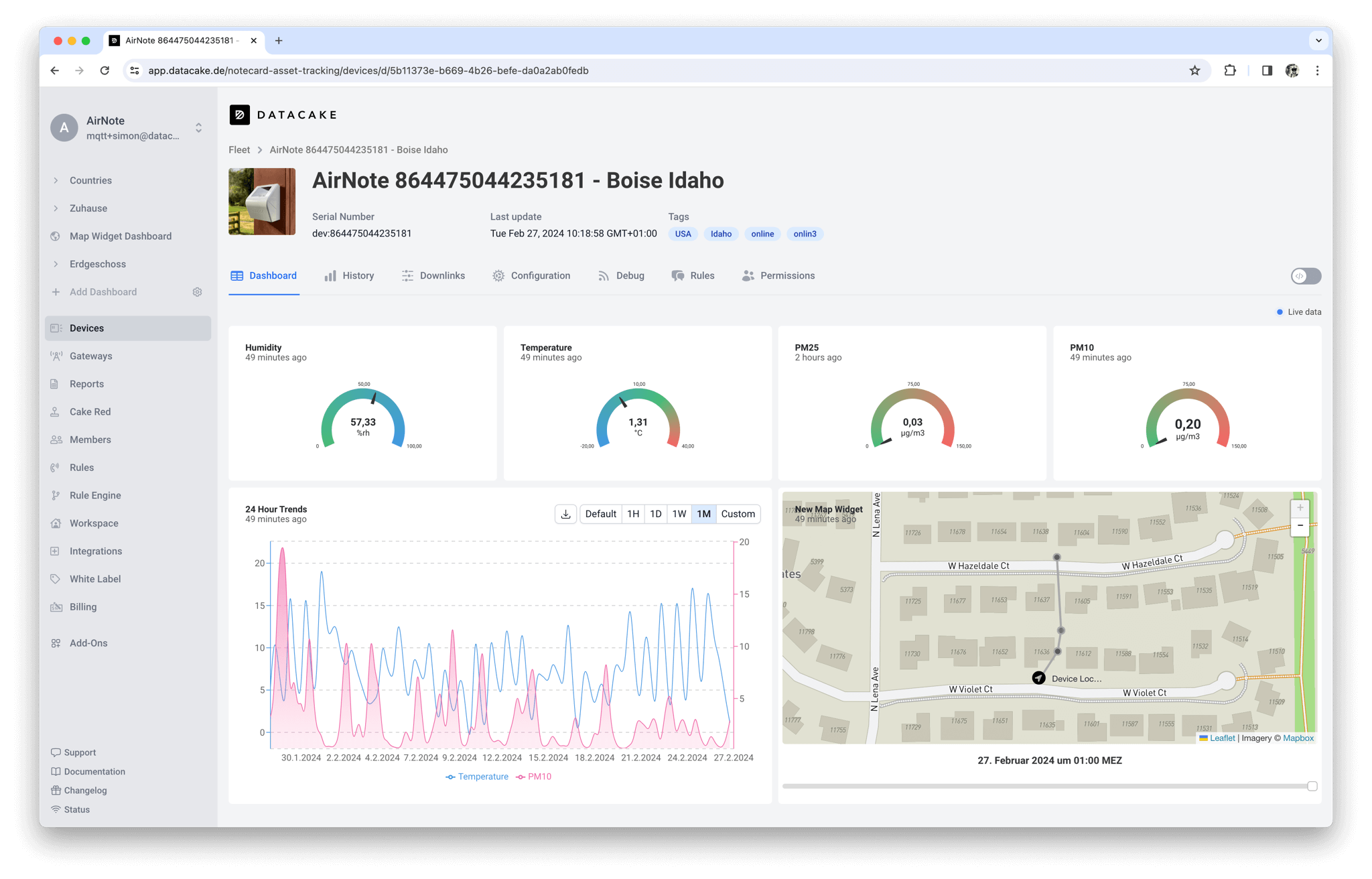Viewport: 1372px width, 879px height.
Task: Switch to the History tab
Action: coord(349,276)
